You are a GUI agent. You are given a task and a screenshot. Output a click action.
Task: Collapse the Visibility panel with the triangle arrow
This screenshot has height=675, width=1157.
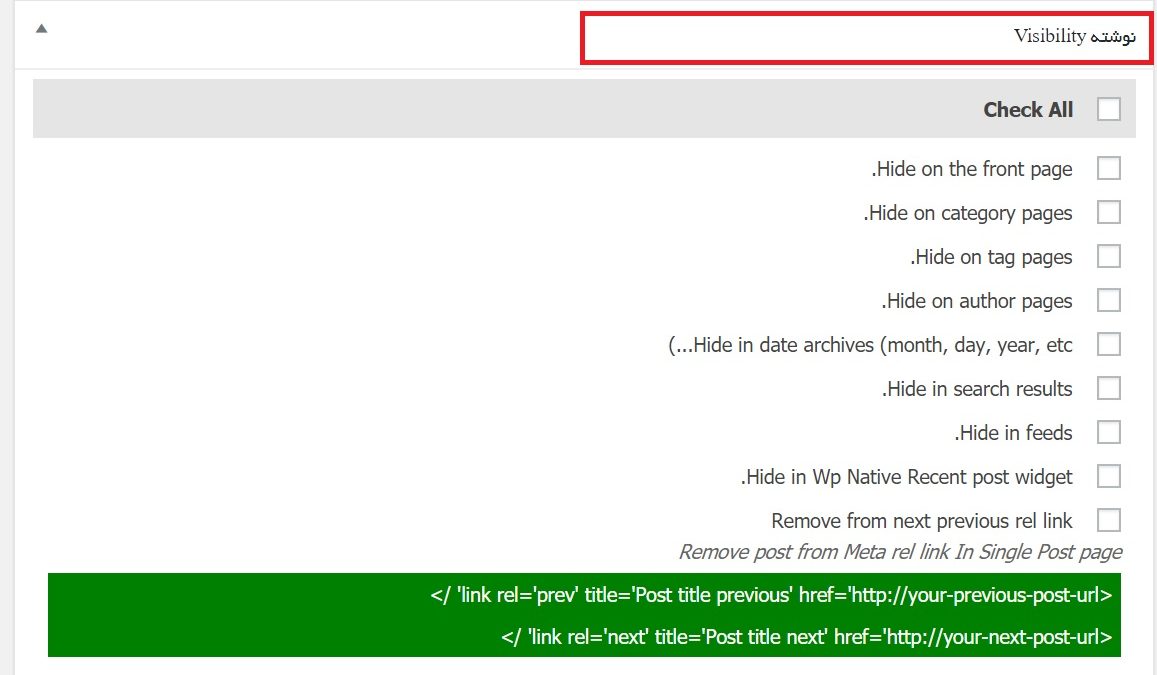[x=41, y=29]
